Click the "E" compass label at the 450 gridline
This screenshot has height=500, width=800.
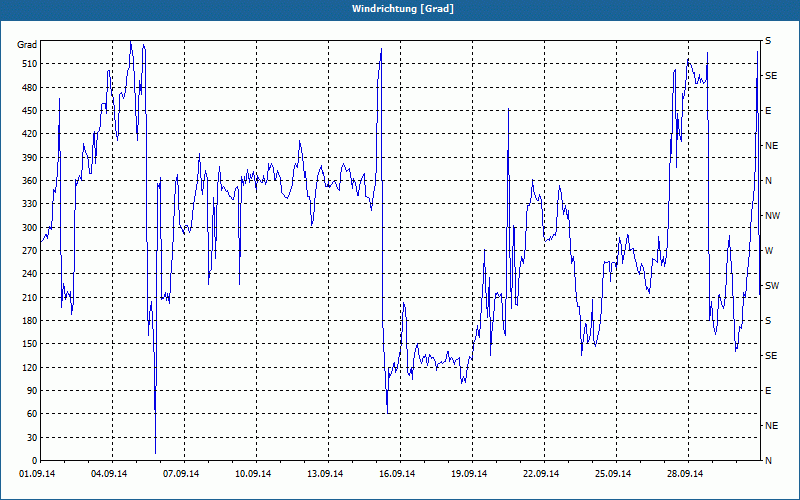[x=768, y=111]
